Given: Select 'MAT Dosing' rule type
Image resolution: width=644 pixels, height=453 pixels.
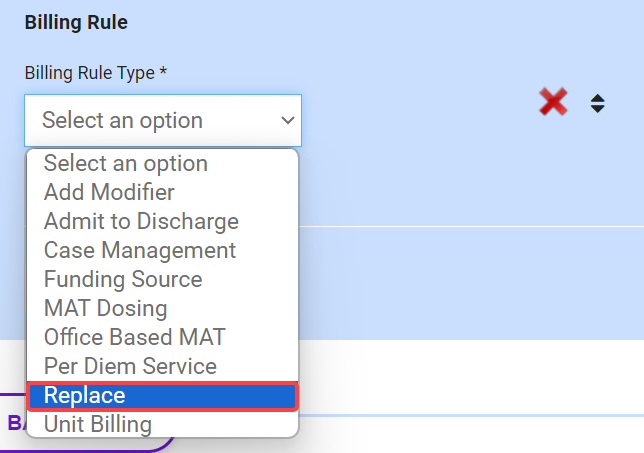Looking at the screenshot, I should (105, 308).
